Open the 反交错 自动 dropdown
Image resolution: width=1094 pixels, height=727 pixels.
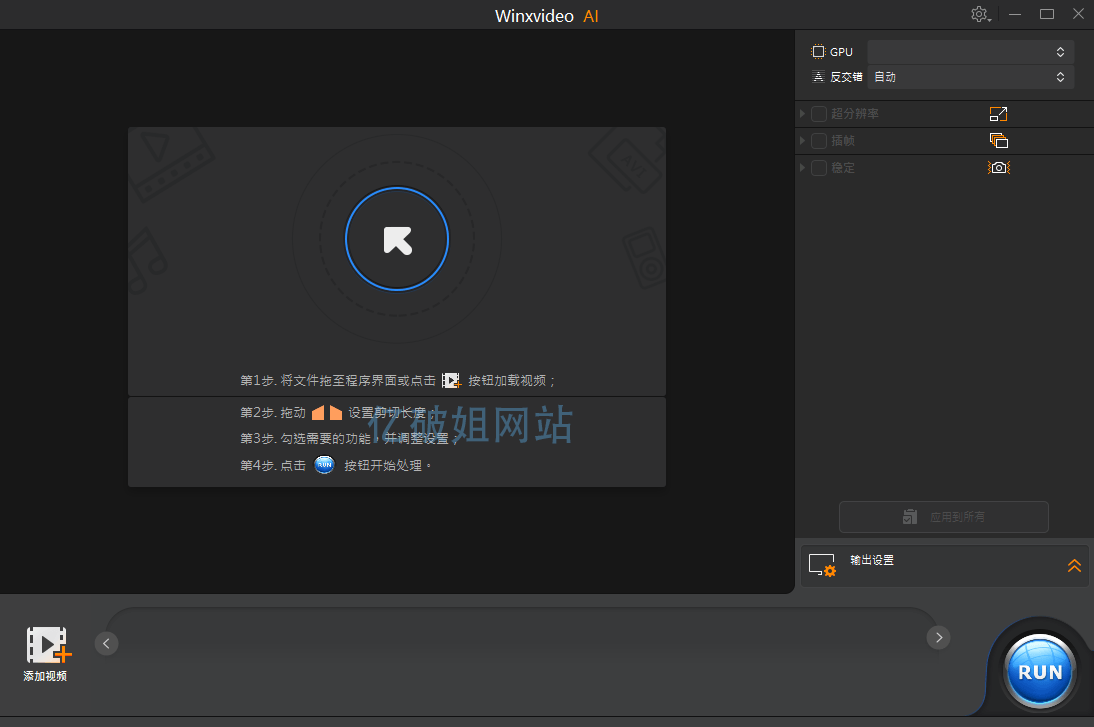(x=970, y=76)
